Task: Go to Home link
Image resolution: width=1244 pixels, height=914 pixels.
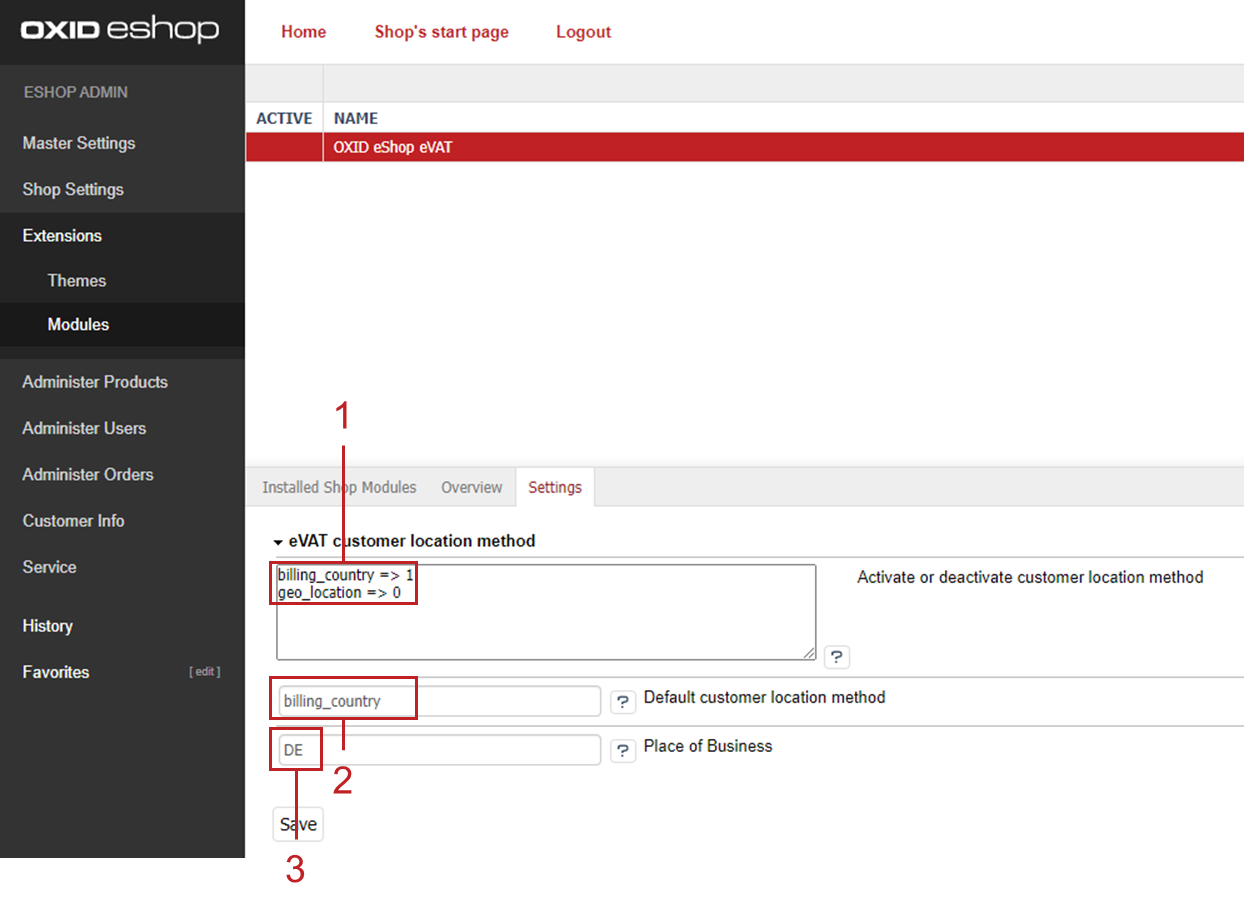Action: coord(303,32)
